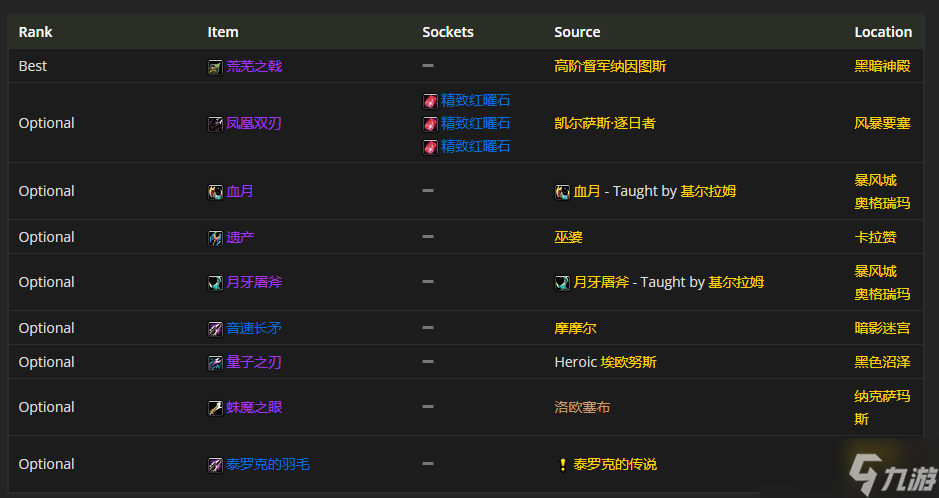Open the 卡拉赞 location link
939x498 pixels.
pyautogui.click(x=876, y=237)
